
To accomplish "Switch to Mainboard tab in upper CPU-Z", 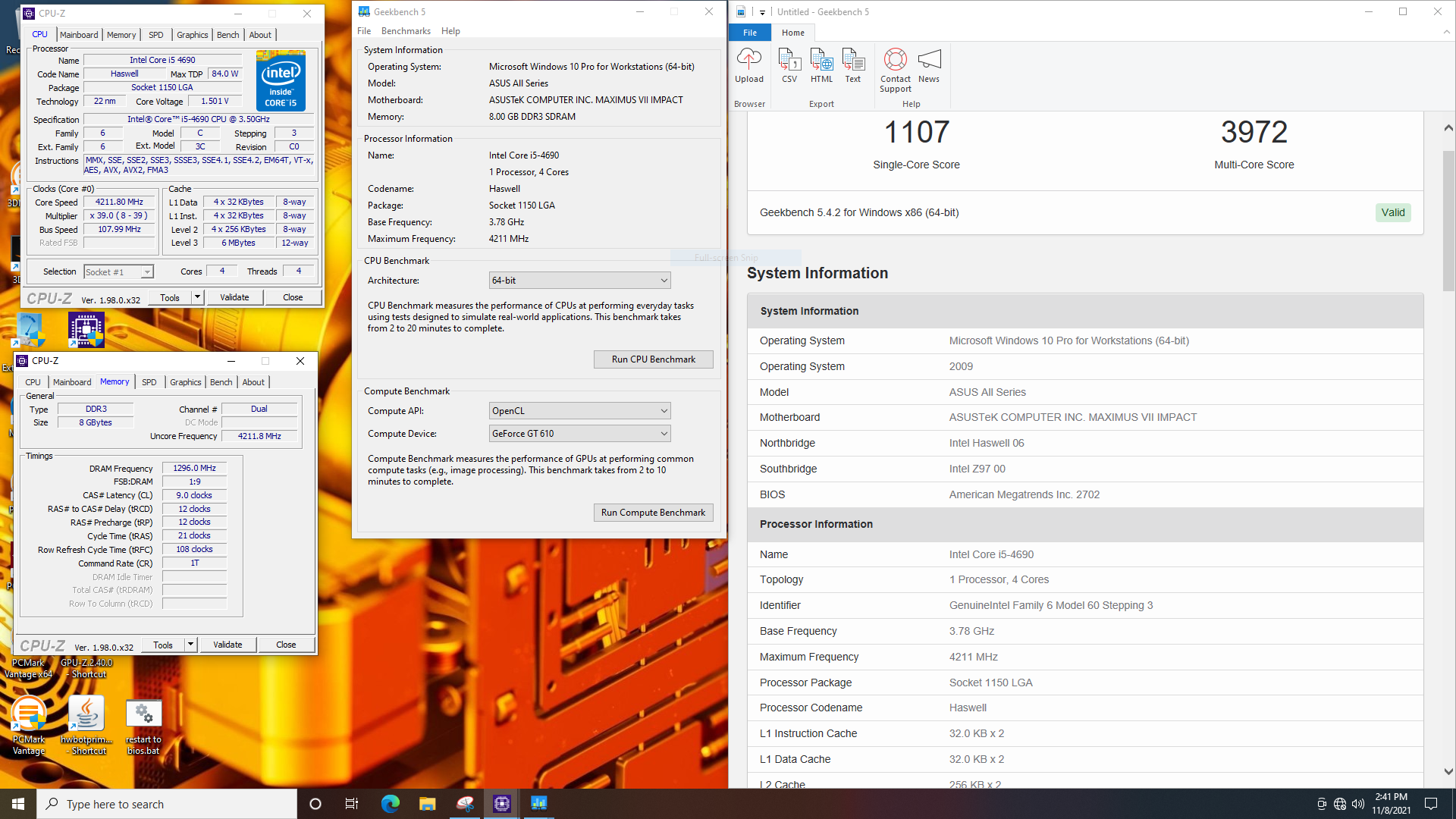I will 79,35.
